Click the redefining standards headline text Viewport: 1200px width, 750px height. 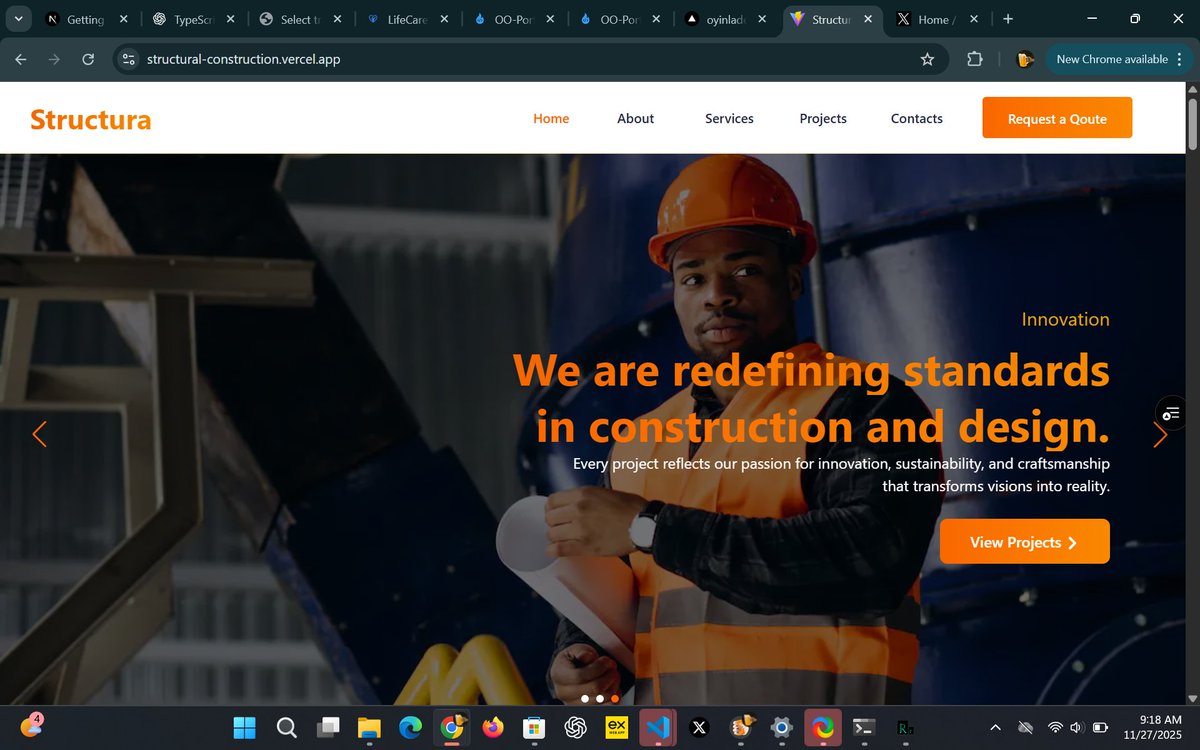[x=811, y=399]
